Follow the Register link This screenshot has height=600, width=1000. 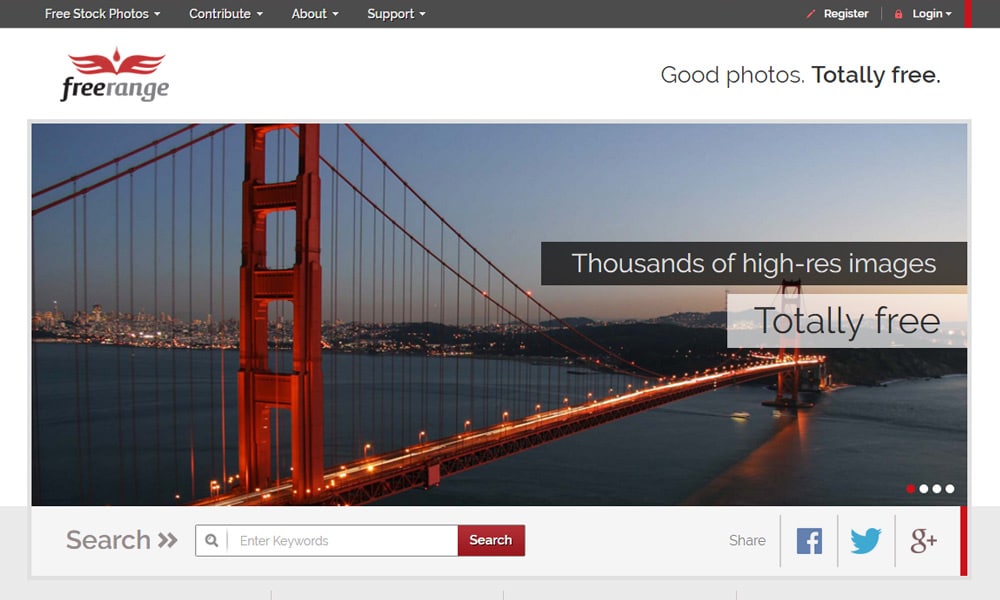[x=846, y=14]
